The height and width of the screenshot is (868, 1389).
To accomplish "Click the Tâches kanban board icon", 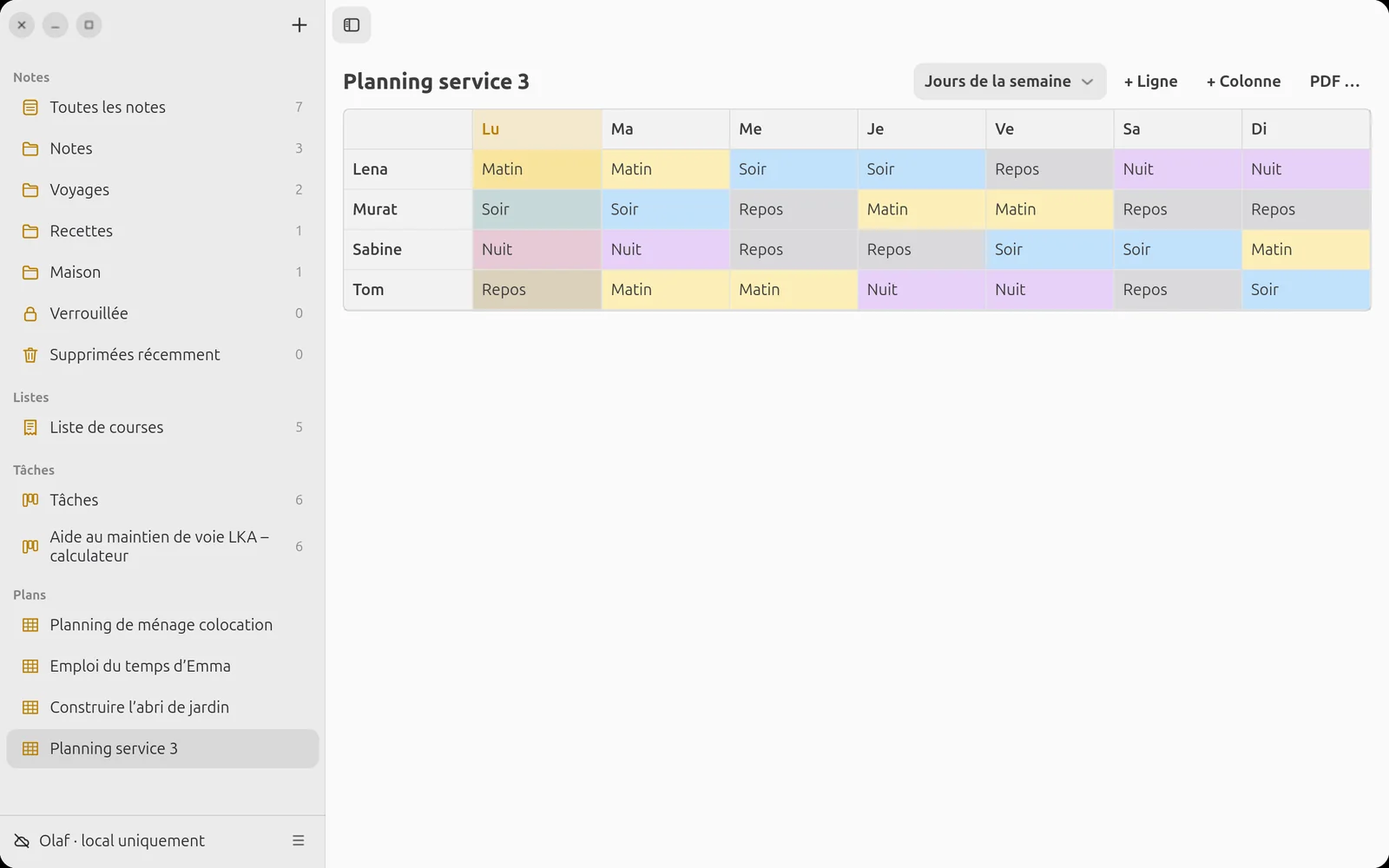I will click(30, 500).
